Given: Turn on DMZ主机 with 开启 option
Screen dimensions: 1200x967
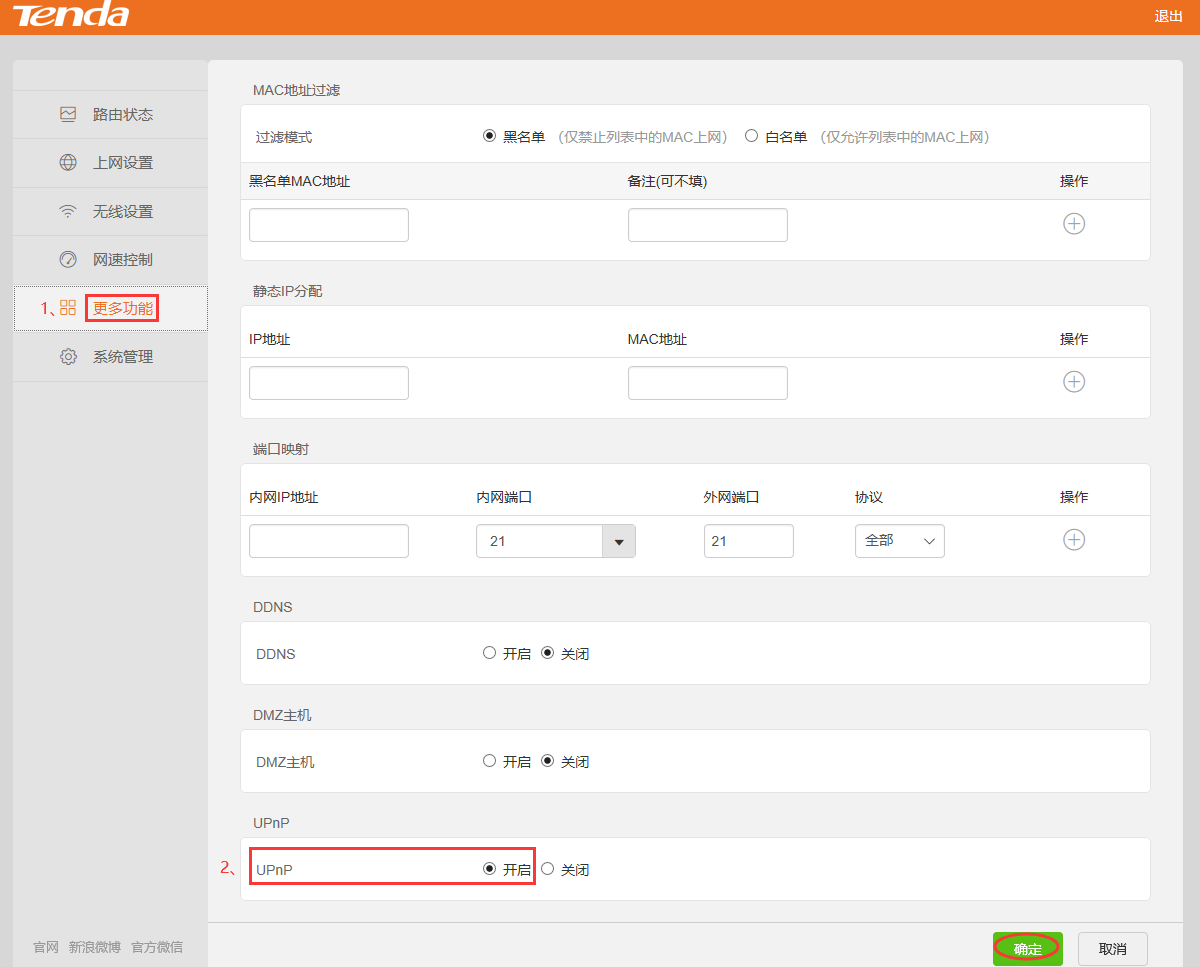Looking at the screenshot, I should coord(490,761).
